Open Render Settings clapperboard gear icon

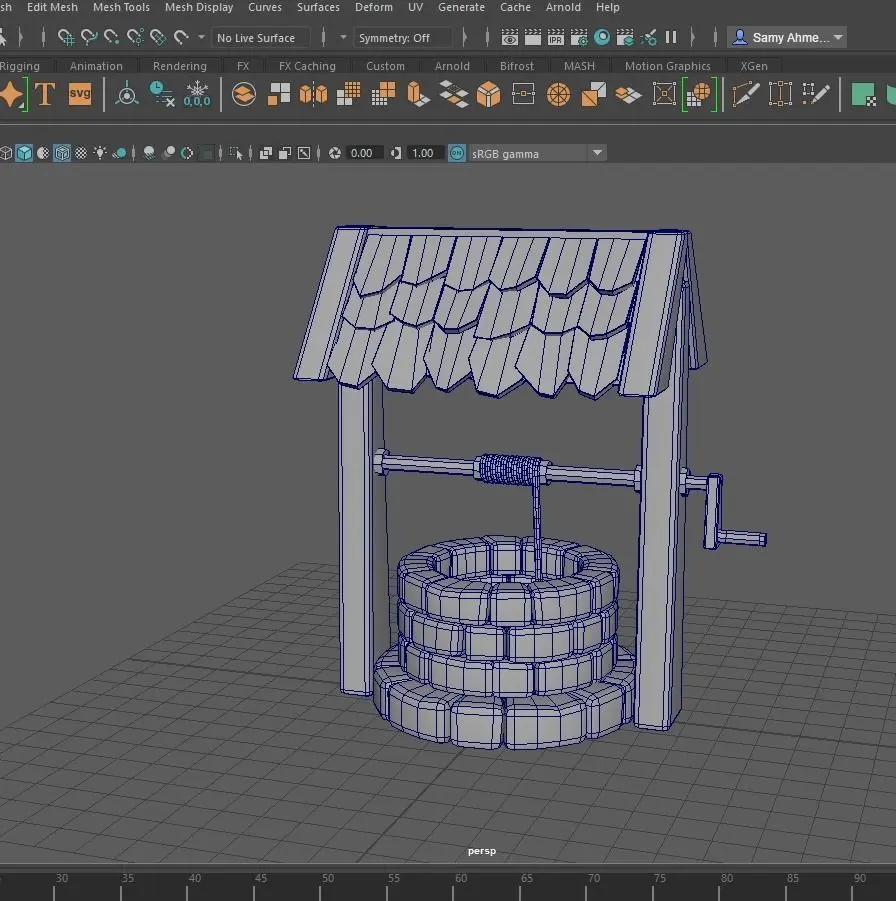coord(579,38)
